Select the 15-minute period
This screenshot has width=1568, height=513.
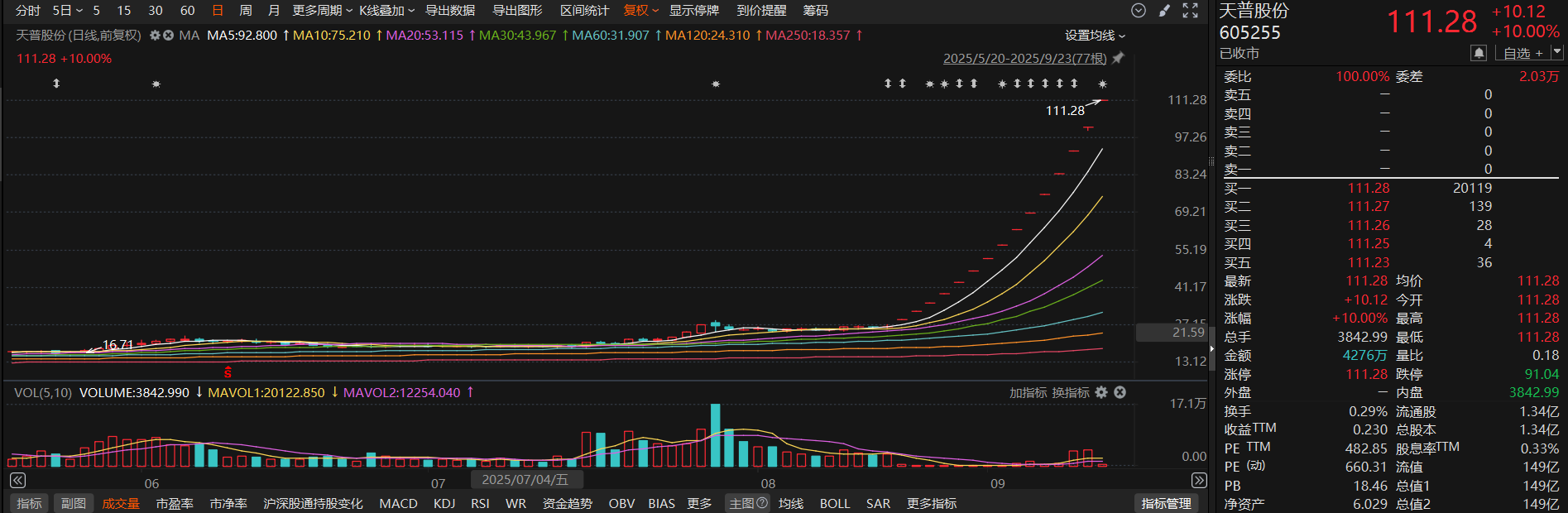[x=124, y=11]
